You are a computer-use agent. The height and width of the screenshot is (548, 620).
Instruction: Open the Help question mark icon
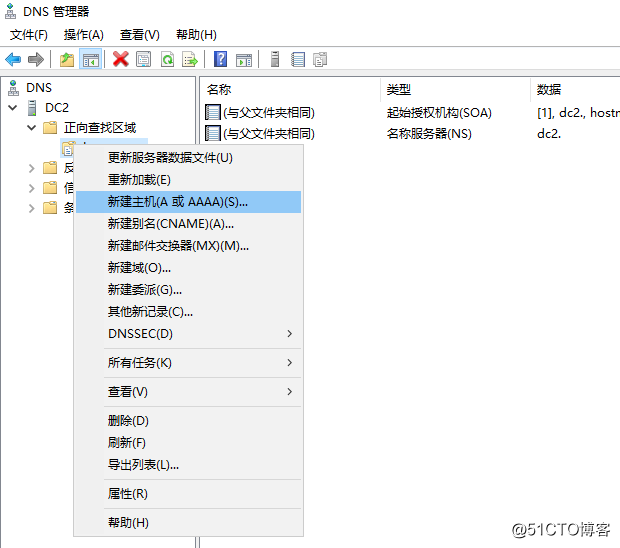[x=220, y=59]
